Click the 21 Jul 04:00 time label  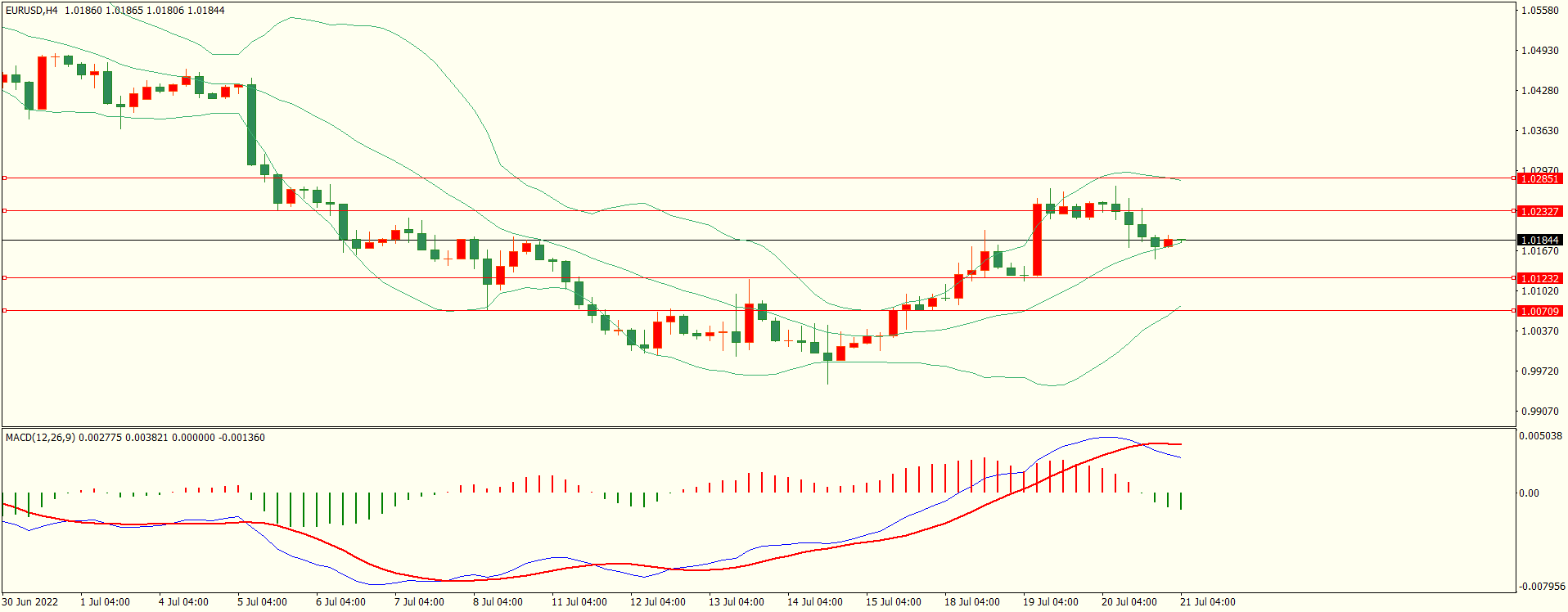click(1208, 602)
